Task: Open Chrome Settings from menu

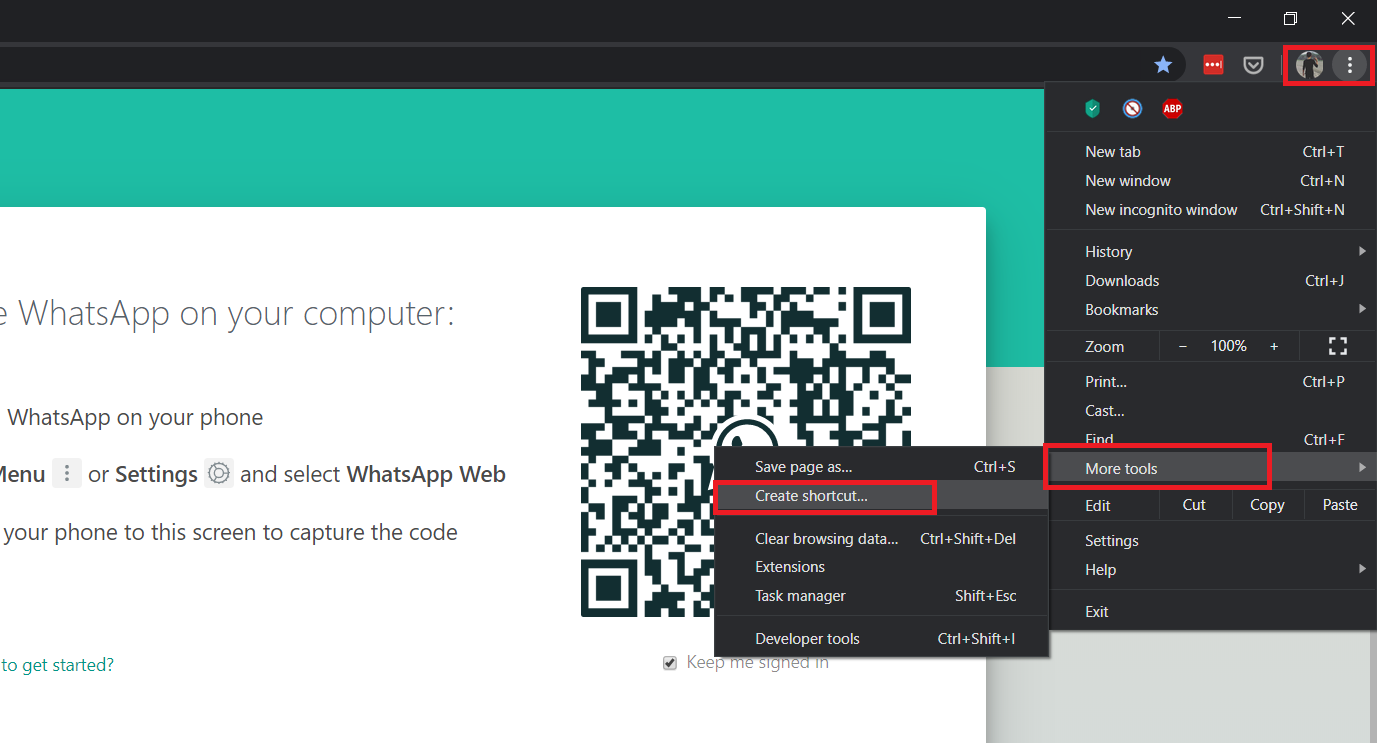Action: point(1211,540)
